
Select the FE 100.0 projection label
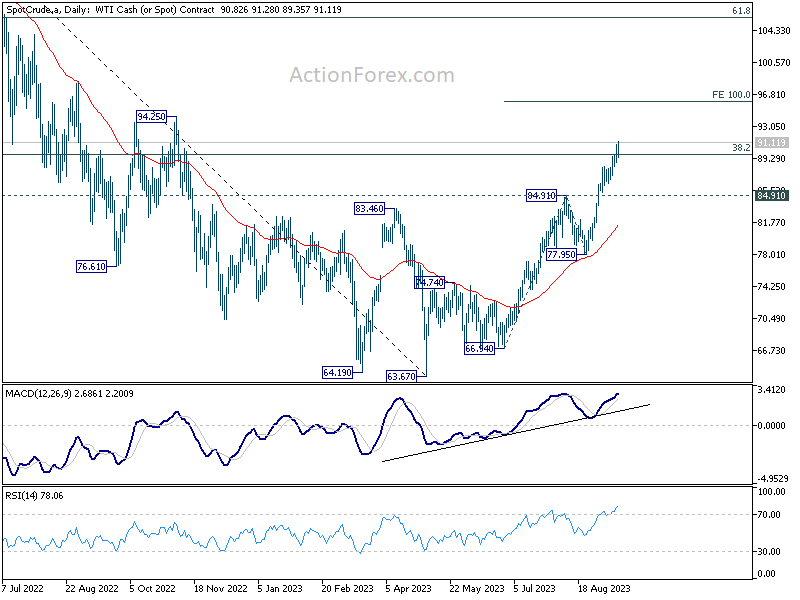(731, 94)
